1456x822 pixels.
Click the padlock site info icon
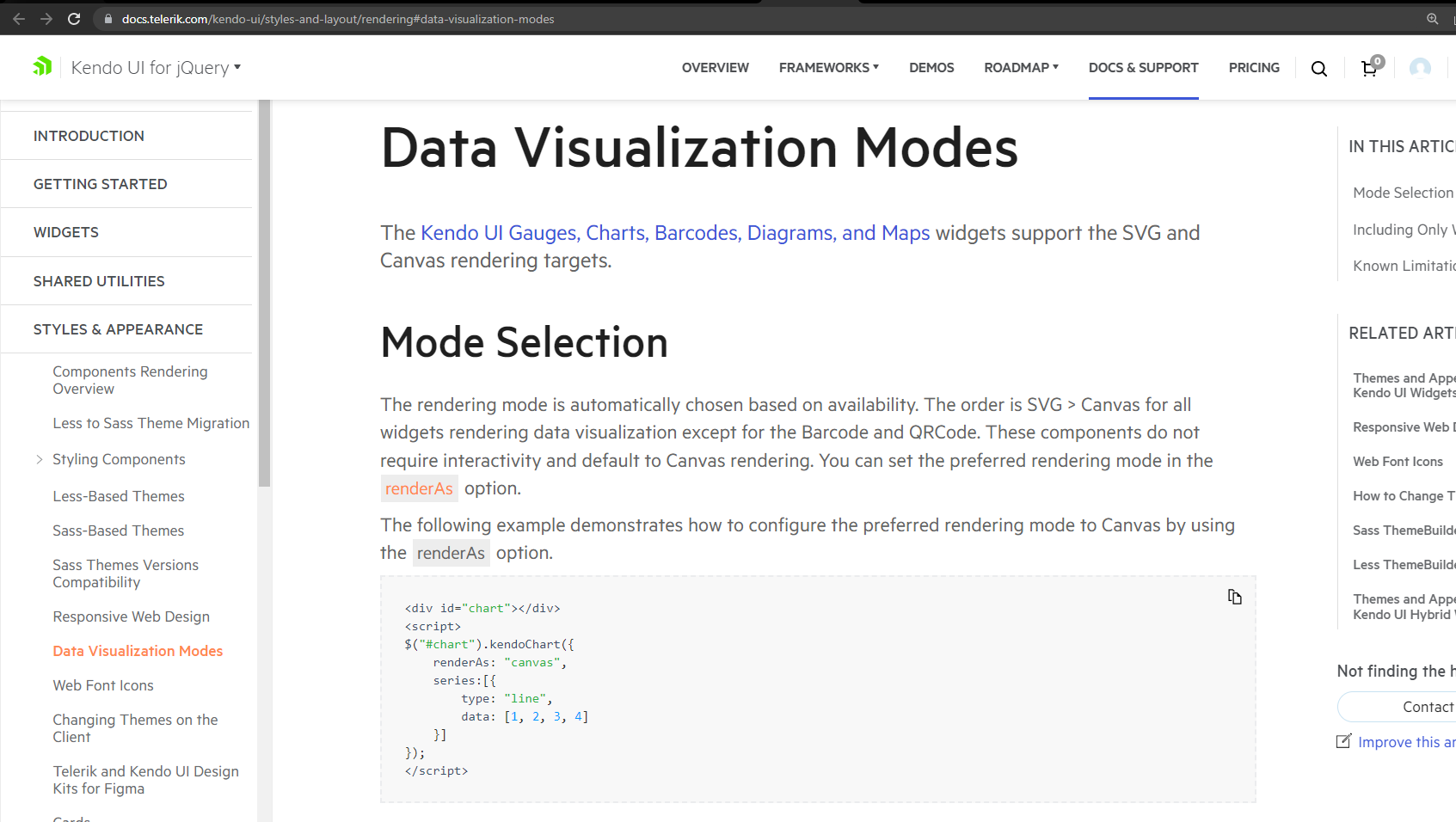108,19
